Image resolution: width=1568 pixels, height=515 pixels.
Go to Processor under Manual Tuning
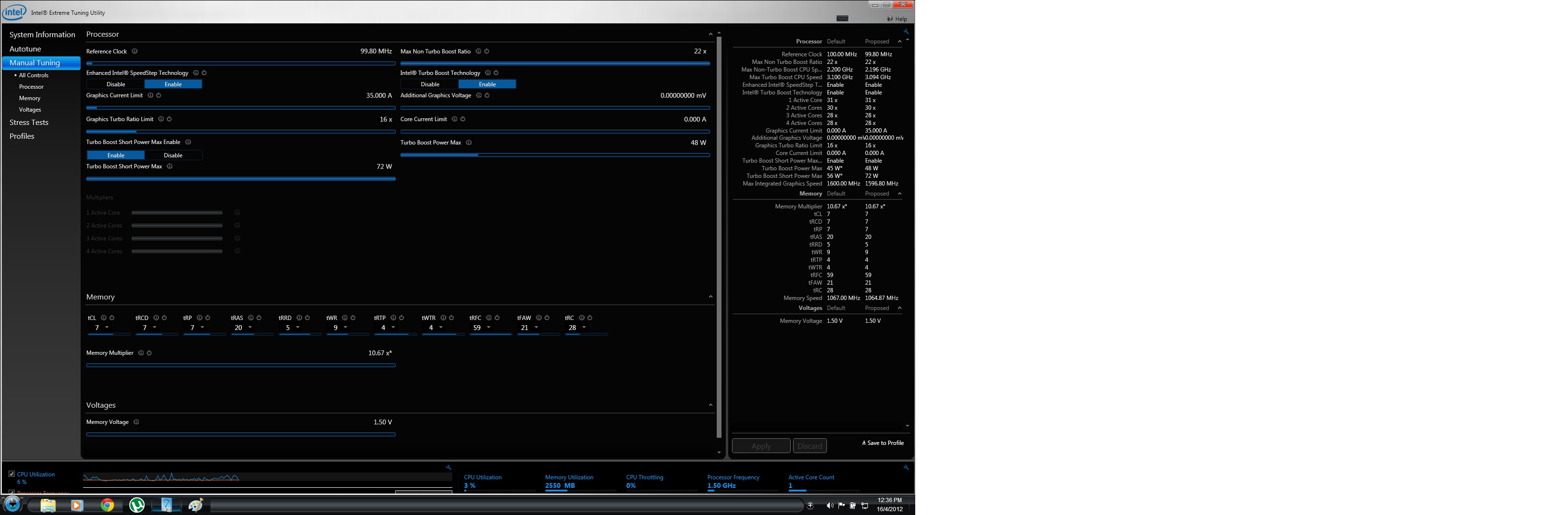pos(31,87)
